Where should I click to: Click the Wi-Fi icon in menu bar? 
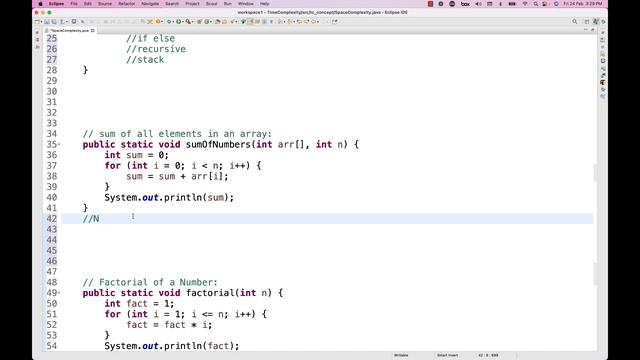pyautogui.click(x=525, y=4)
